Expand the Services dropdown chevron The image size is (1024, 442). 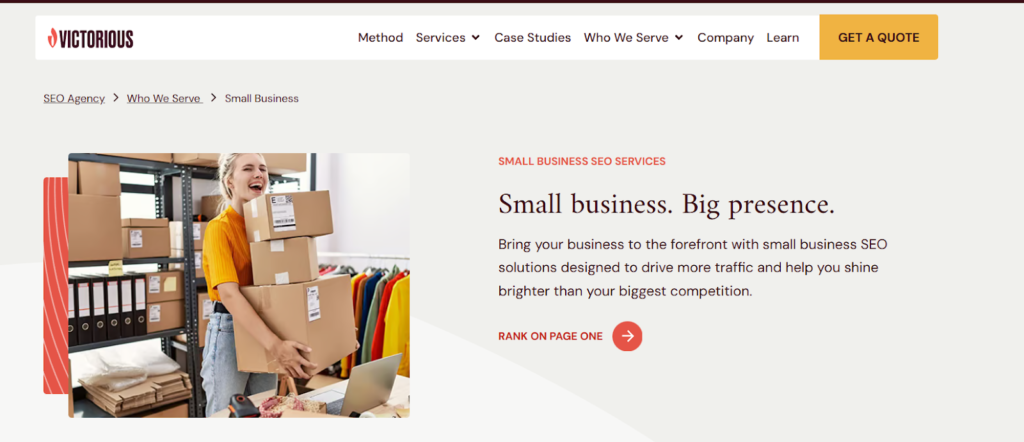475,38
